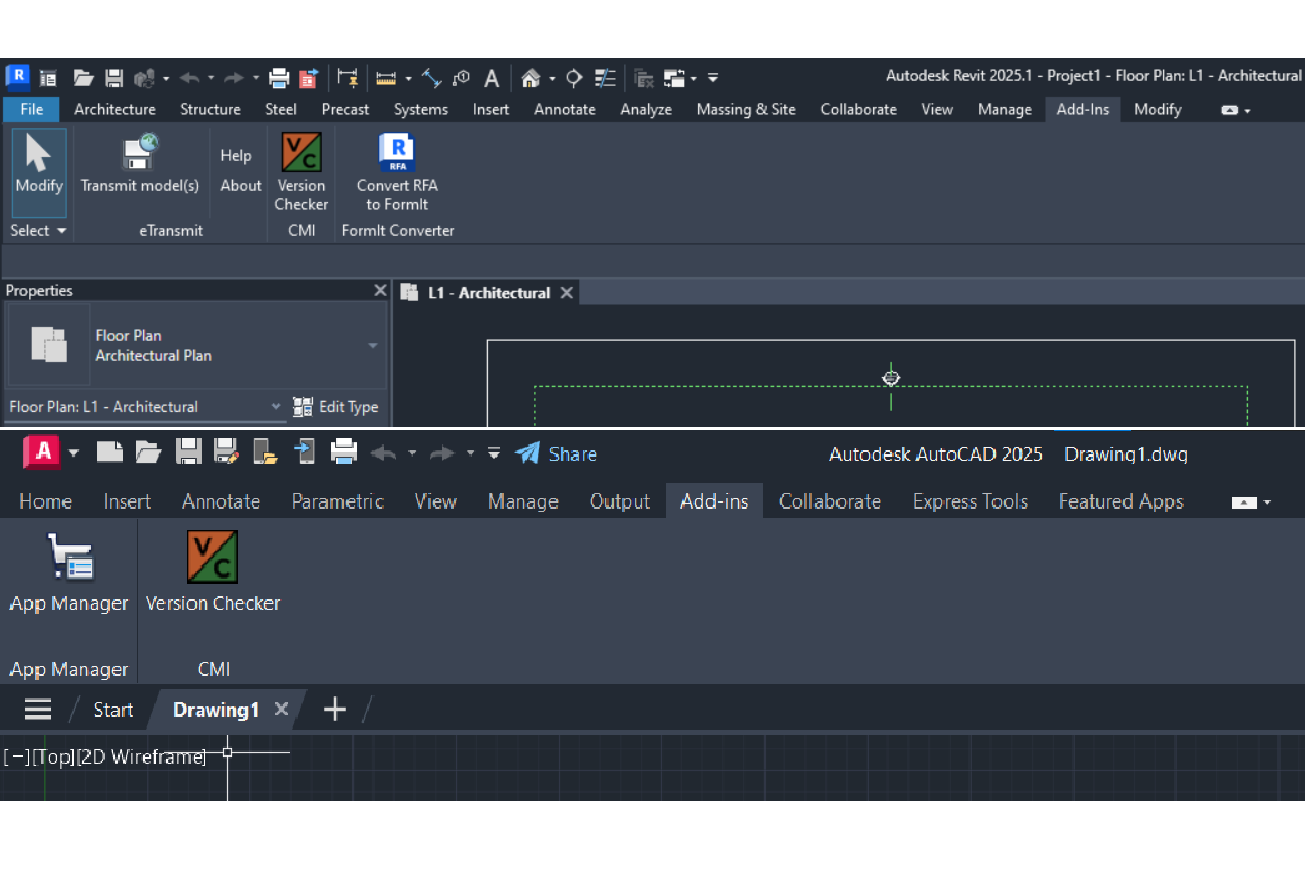Open the Floor Plan type selector dropdown
Image resolution: width=1305 pixels, height=874 pixels.
373,346
